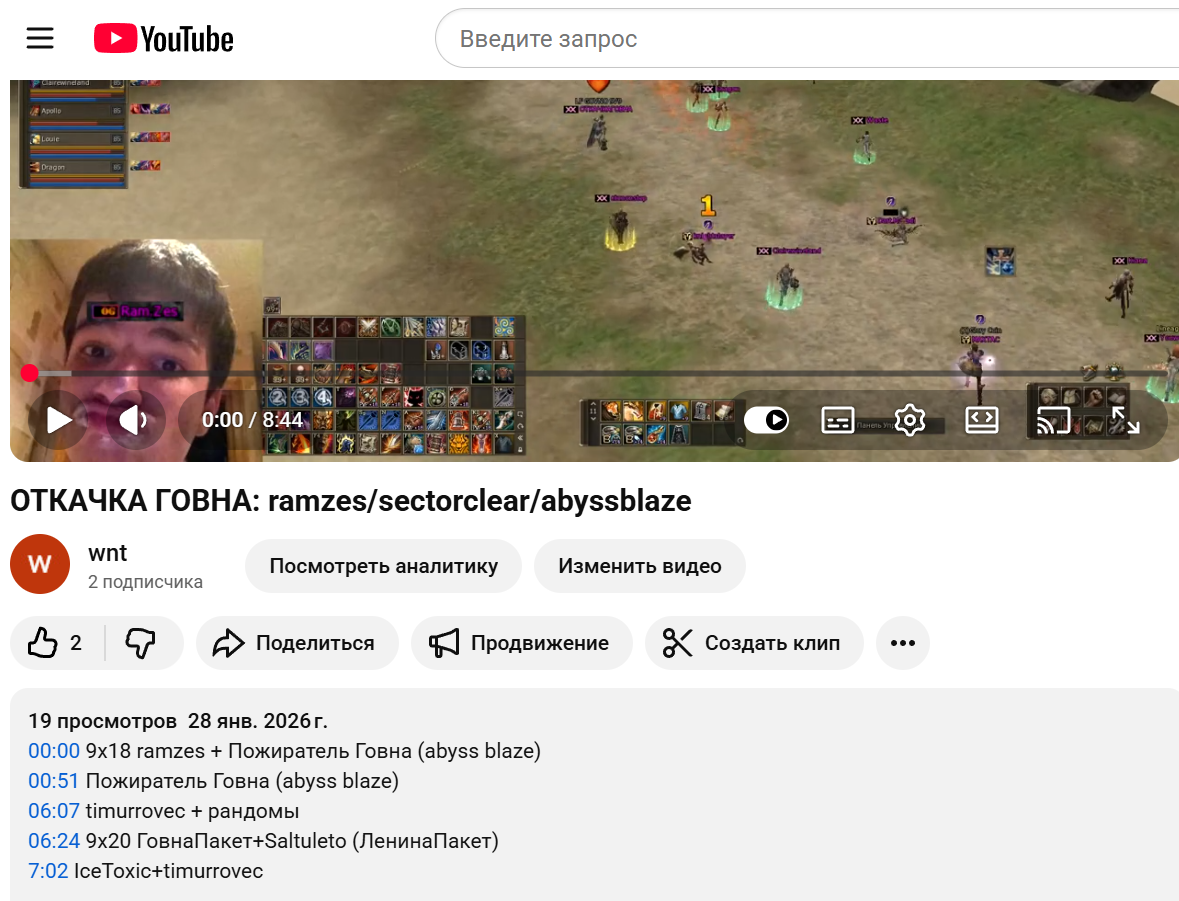Click Изменить видео to edit the video

[639, 565]
